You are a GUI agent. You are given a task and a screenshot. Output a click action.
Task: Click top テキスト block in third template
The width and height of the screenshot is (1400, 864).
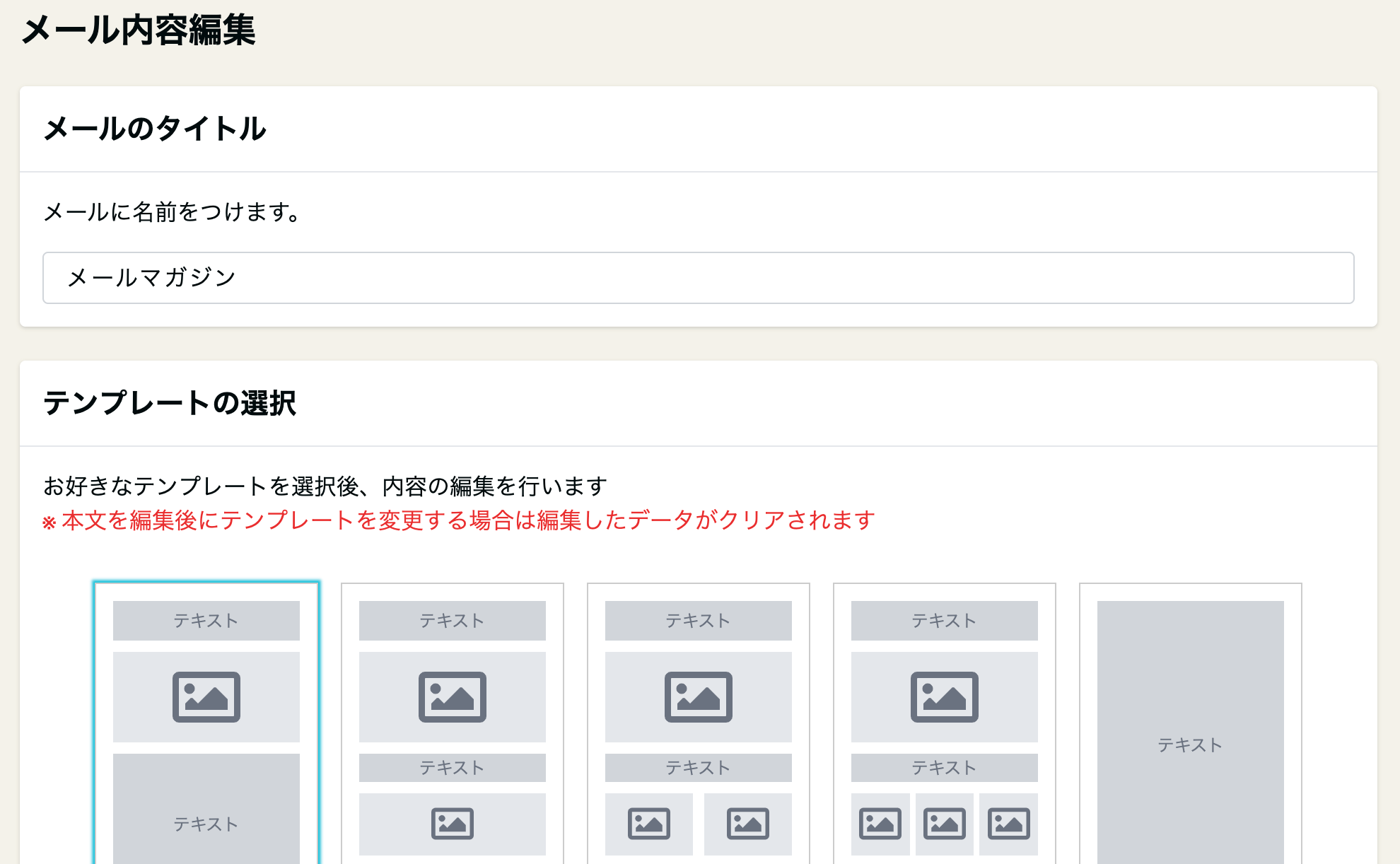(x=699, y=621)
